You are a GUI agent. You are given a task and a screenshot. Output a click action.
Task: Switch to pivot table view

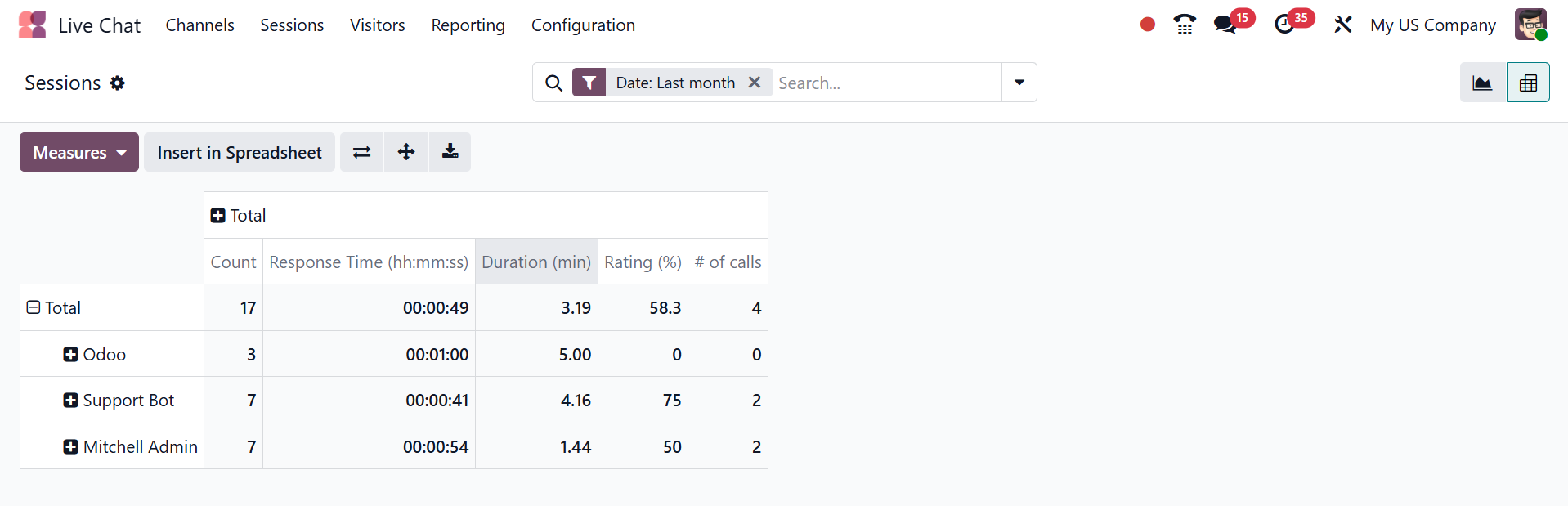pos(1528,83)
